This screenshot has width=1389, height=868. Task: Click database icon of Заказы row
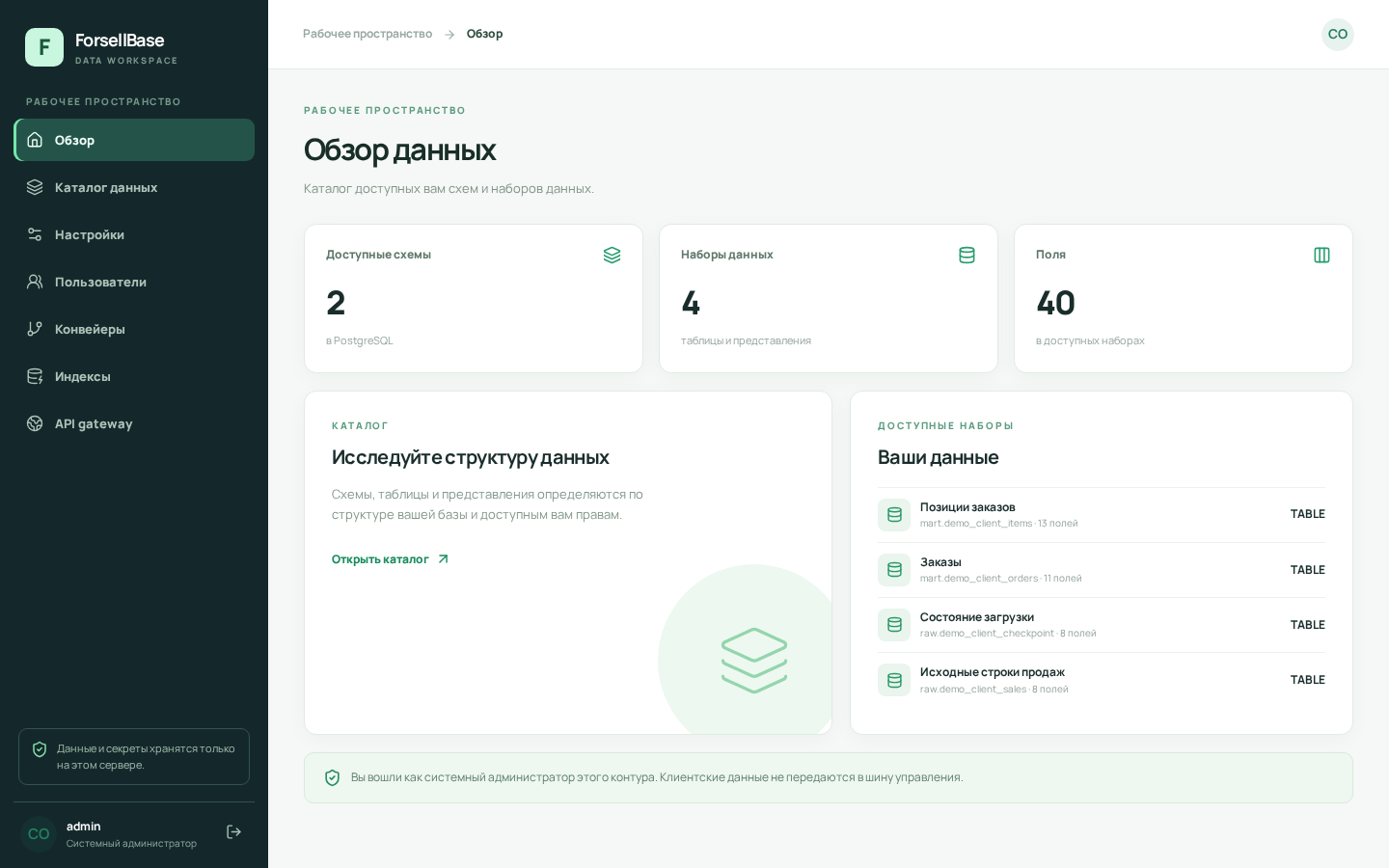894,570
